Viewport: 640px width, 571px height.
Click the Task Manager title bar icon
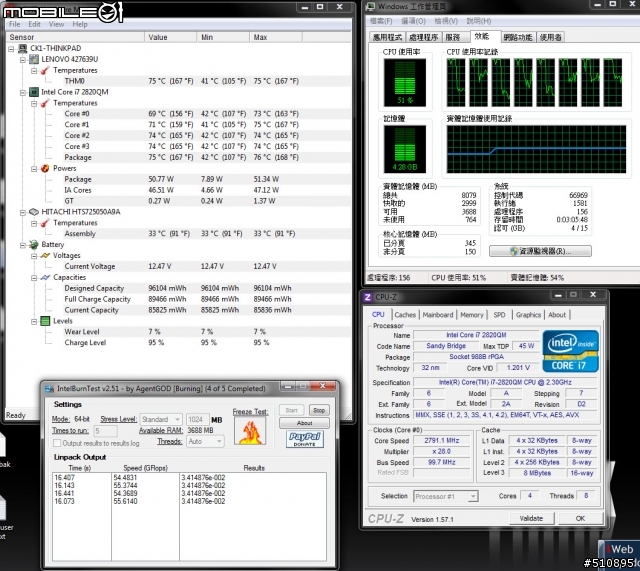tap(371, 7)
